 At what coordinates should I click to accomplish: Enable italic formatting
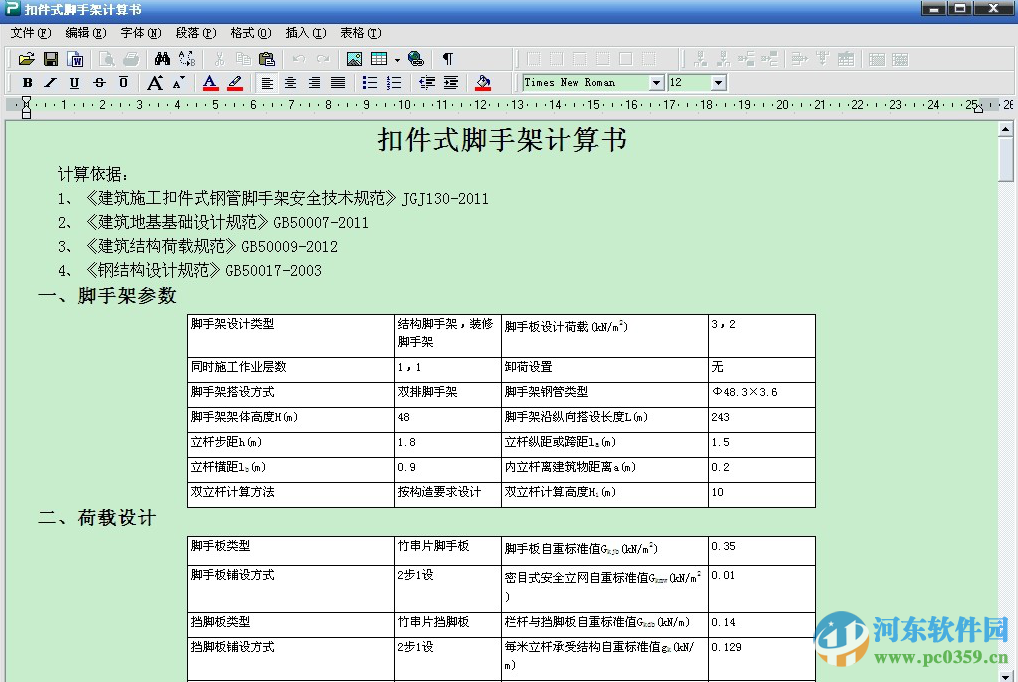[50, 82]
